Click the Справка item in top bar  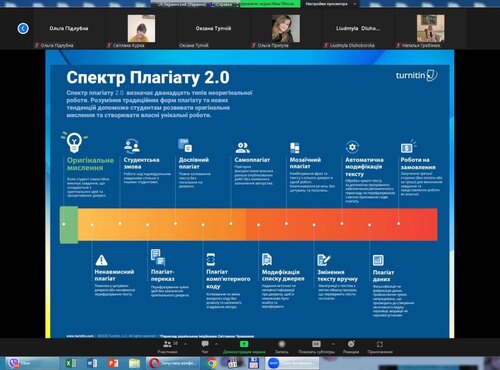223,4
